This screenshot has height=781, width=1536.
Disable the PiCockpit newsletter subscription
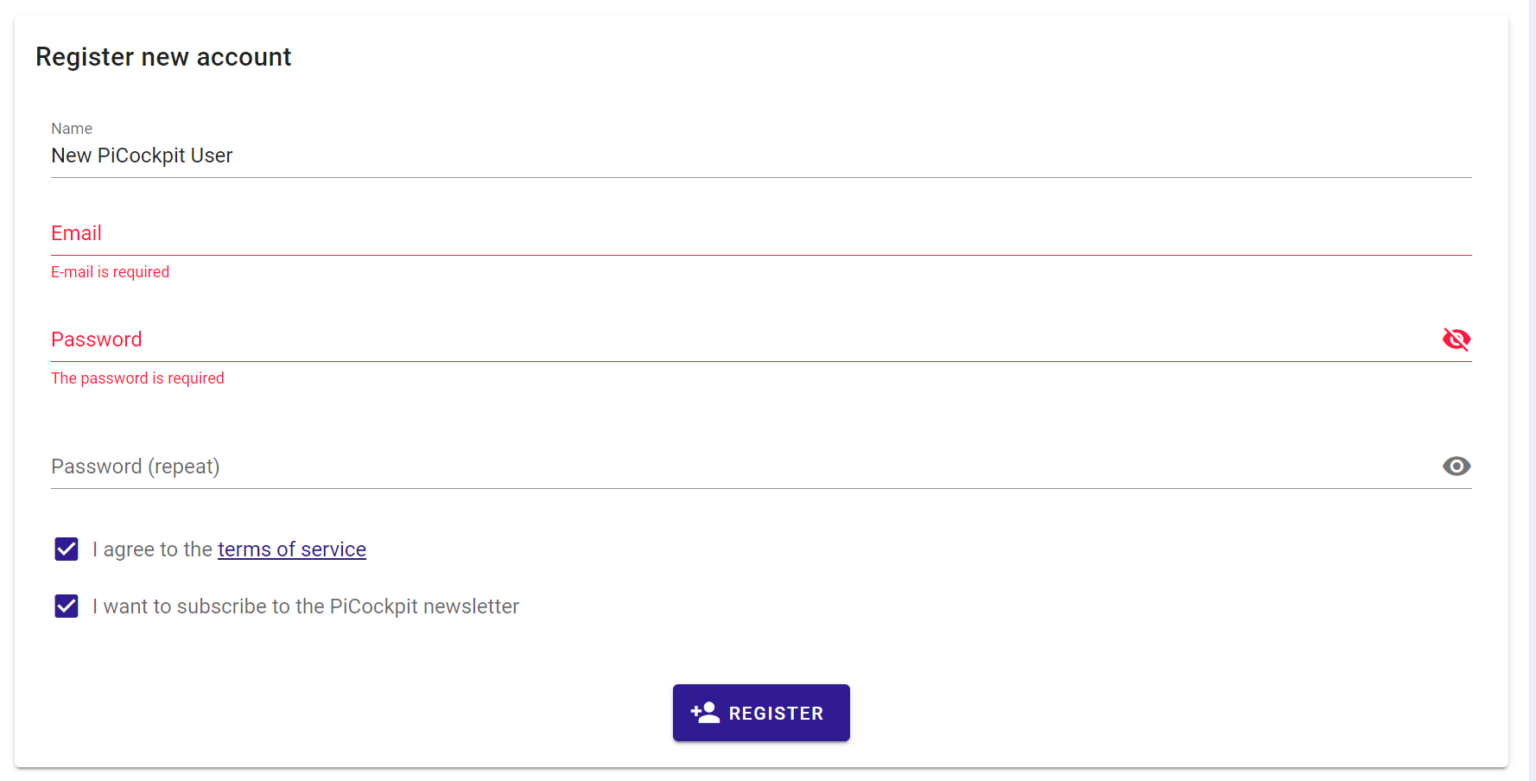[x=65, y=606]
